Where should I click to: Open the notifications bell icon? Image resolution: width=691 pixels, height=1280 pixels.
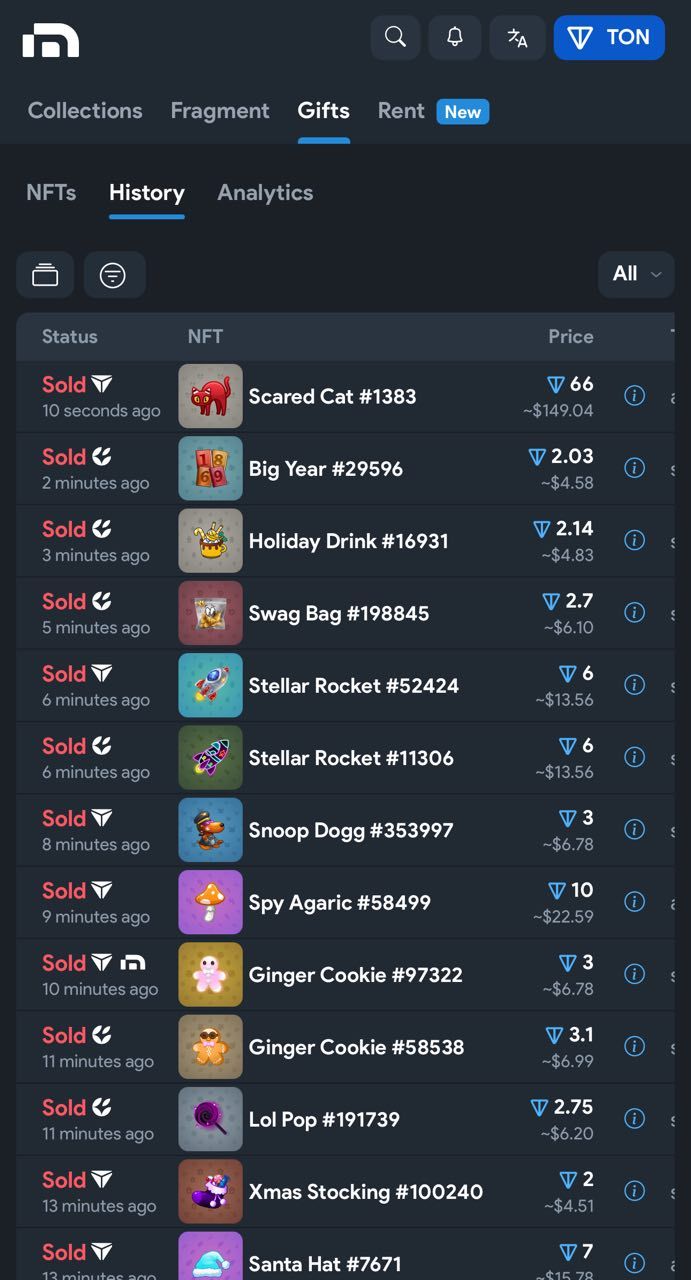point(454,37)
